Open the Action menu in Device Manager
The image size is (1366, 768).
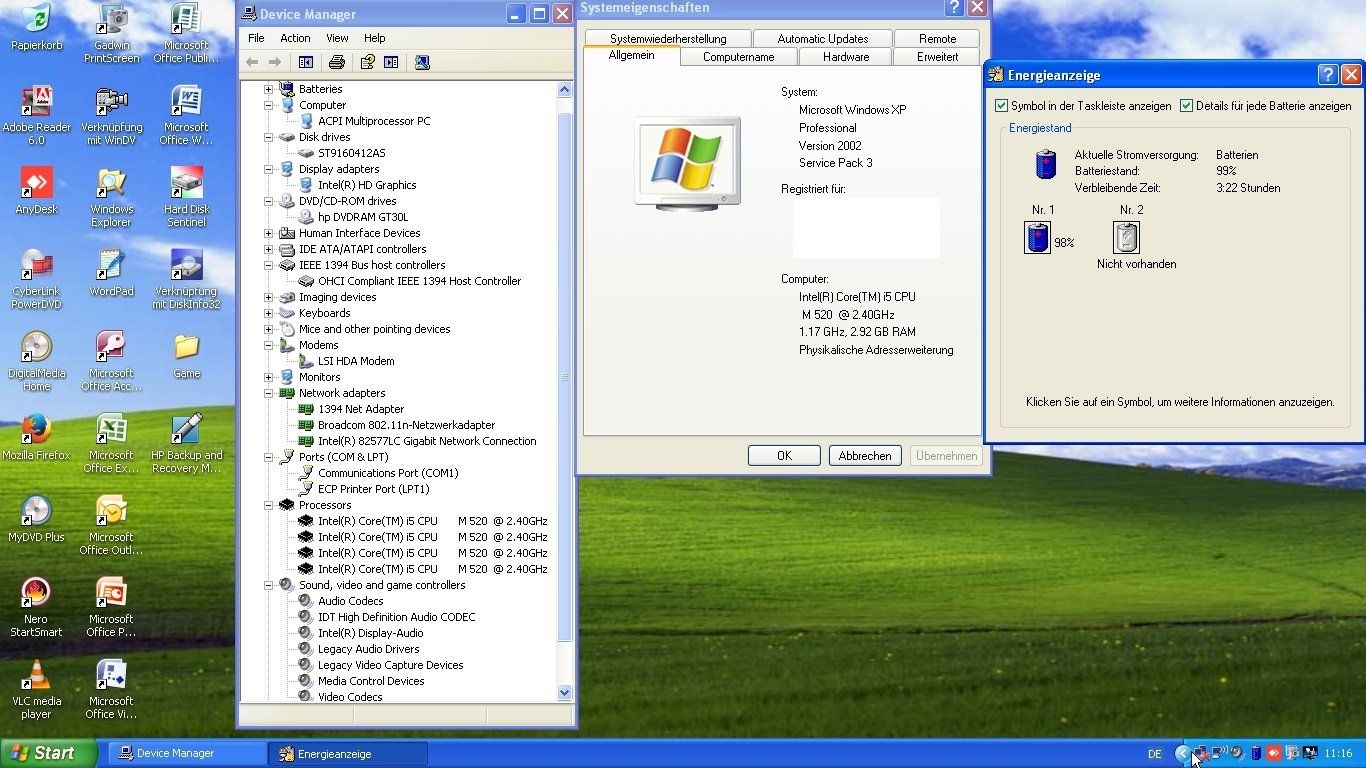point(295,38)
